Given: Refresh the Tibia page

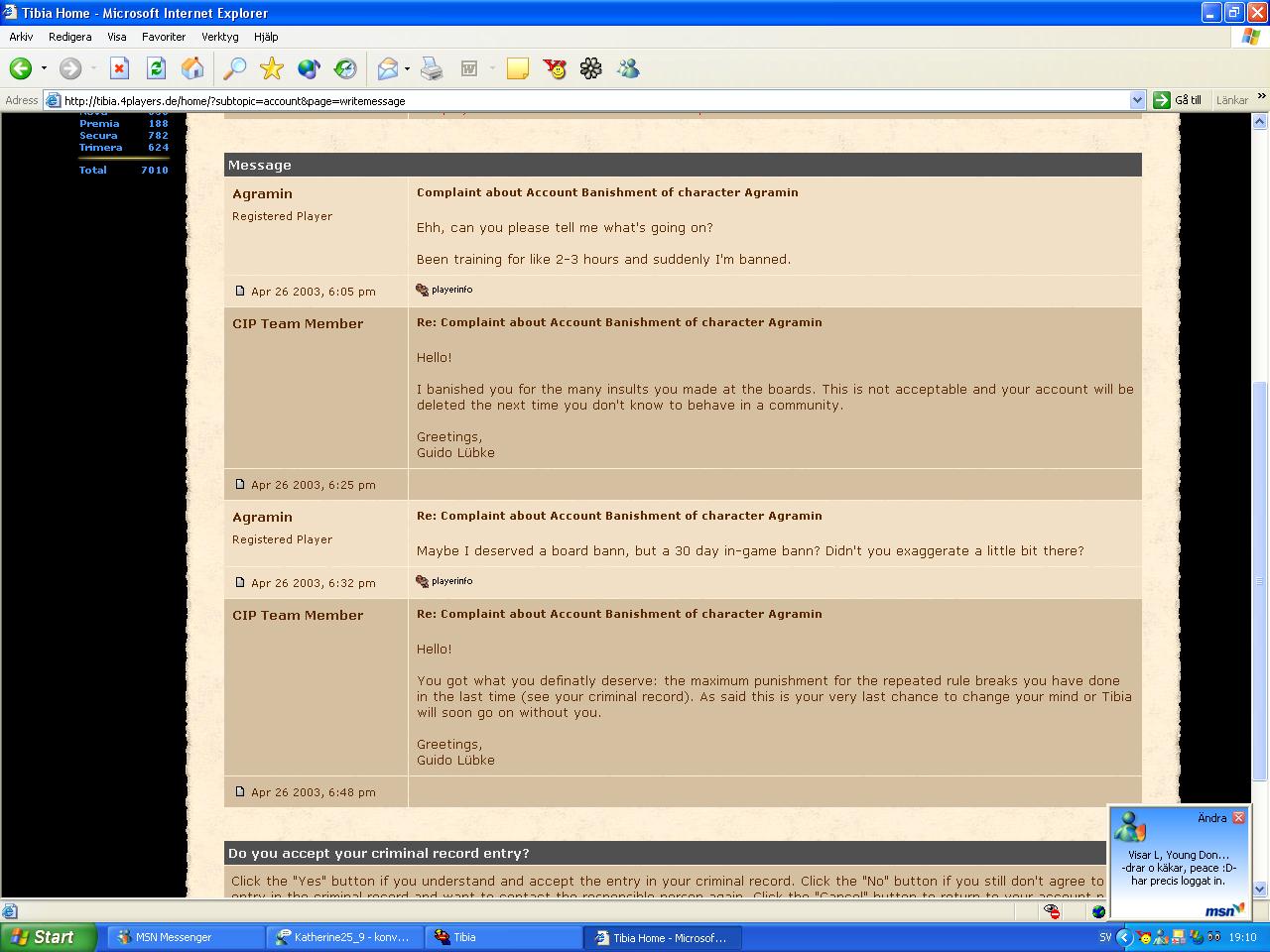Looking at the screenshot, I should coord(156,68).
